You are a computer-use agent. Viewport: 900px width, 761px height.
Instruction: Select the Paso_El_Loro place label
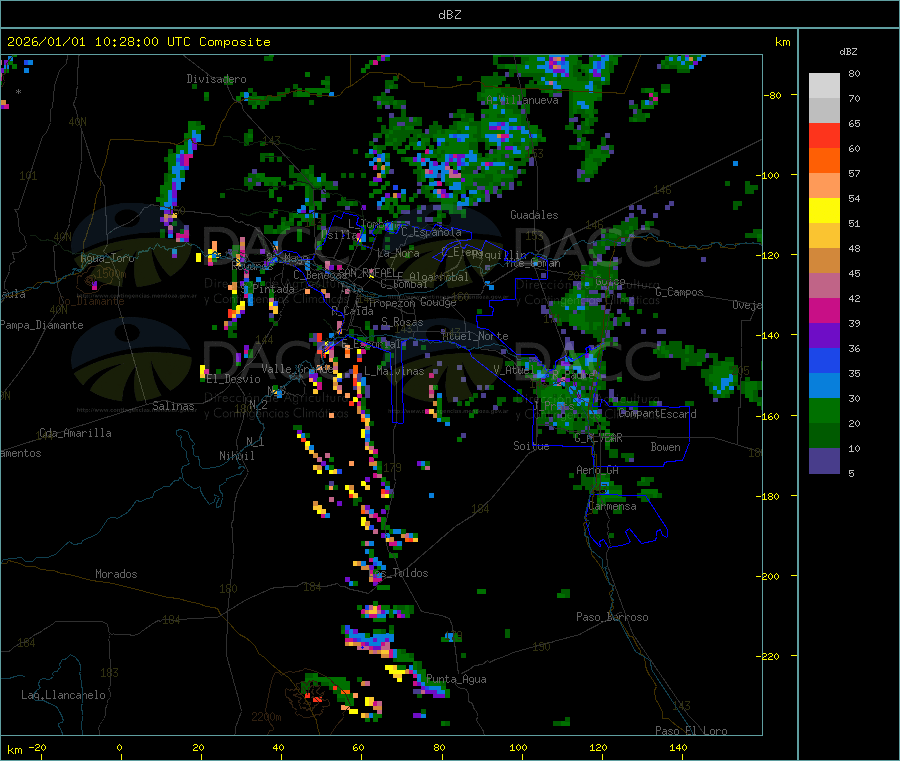pos(692,731)
